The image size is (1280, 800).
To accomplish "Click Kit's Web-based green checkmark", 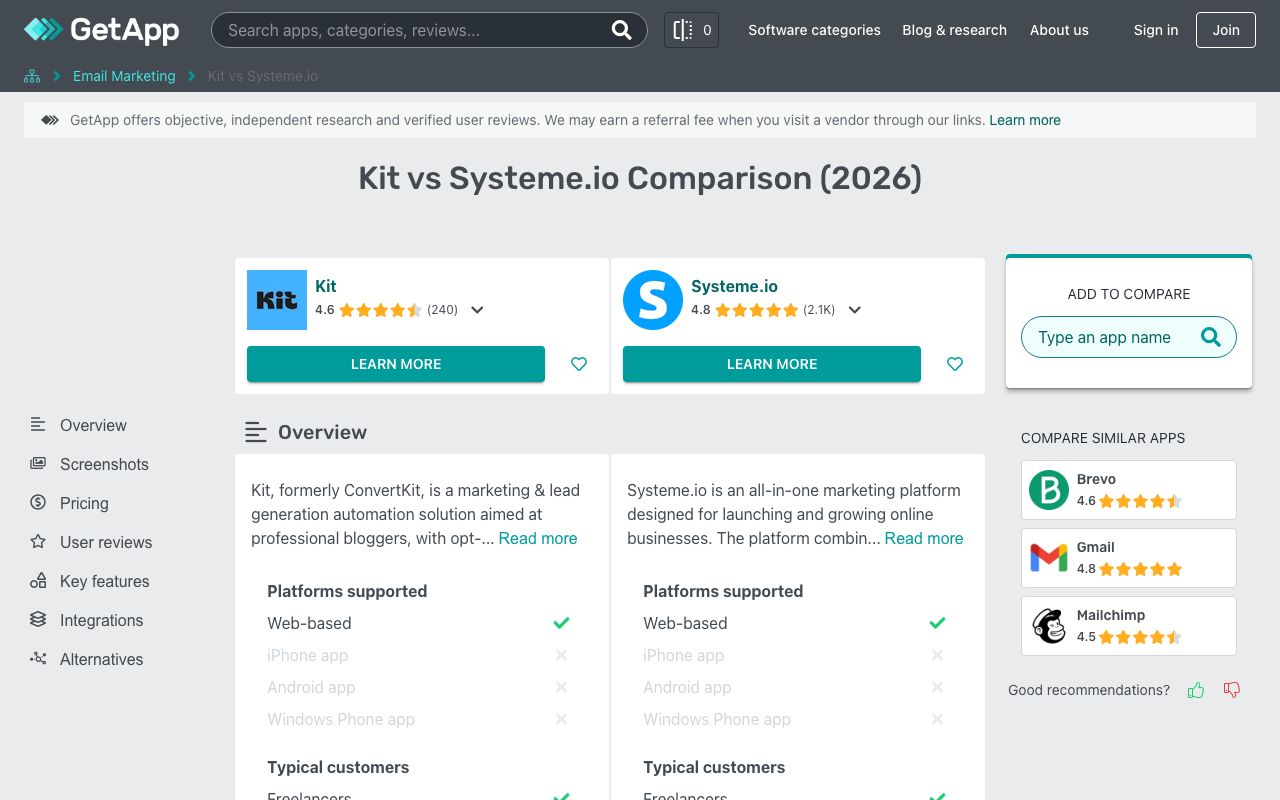I will [562, 623].
